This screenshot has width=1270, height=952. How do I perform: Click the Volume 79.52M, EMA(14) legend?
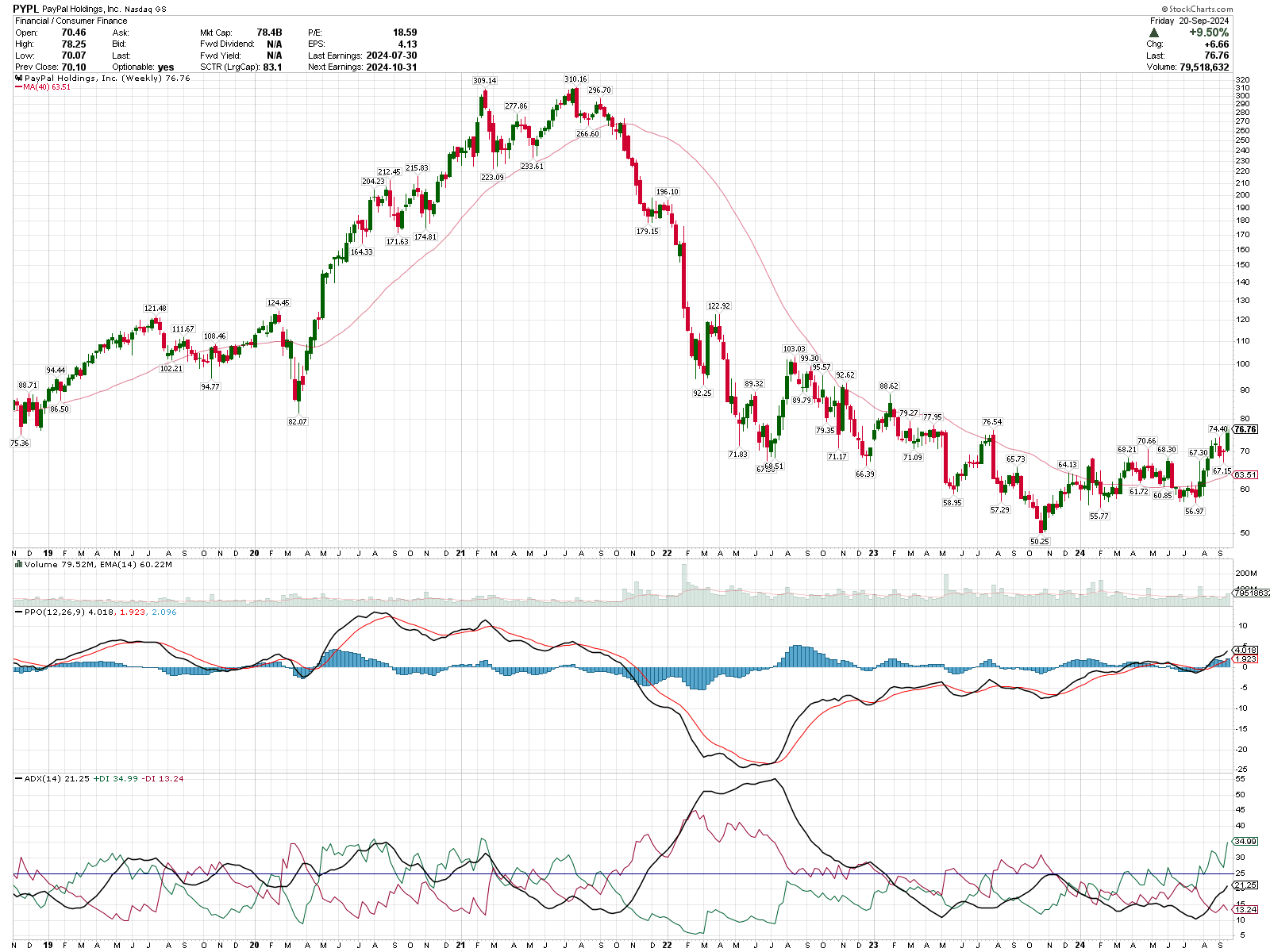[98, 565]
